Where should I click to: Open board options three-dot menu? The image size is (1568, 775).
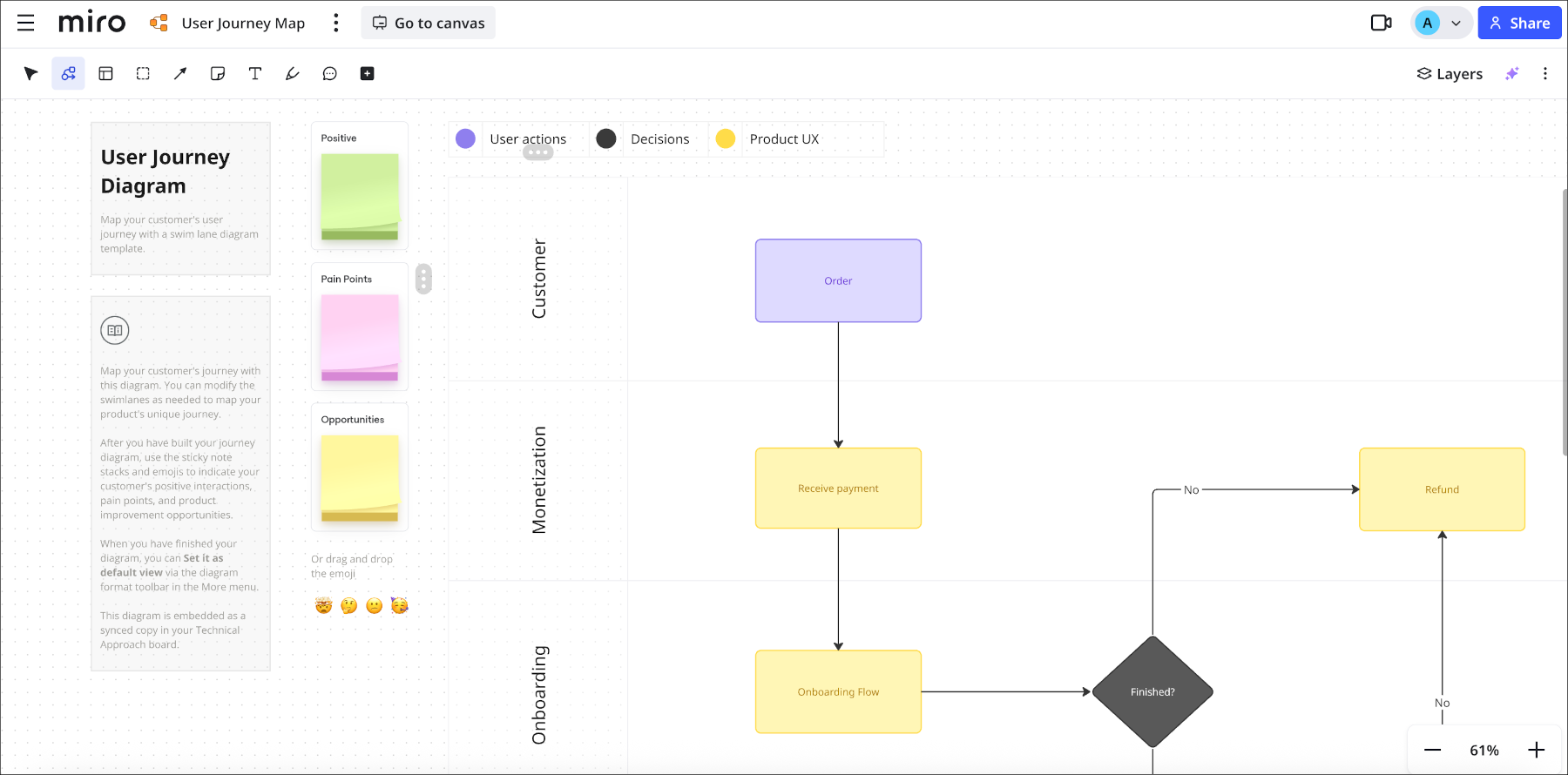point(335,23)
